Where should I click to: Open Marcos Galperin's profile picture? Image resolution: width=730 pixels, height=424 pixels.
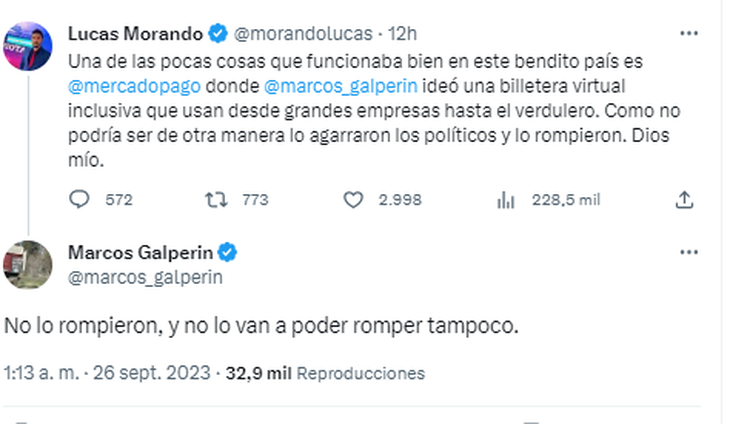click(x=28, y=263)
